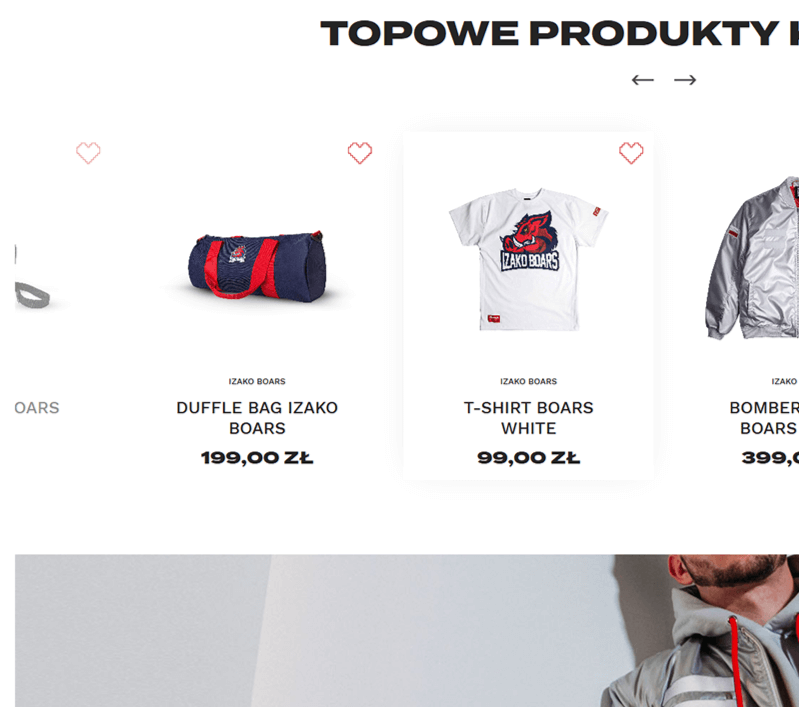The height and width of the screenshot is (707, 799).
Task: Click the cut-off OARS title on left product
Action: point(37,408)
